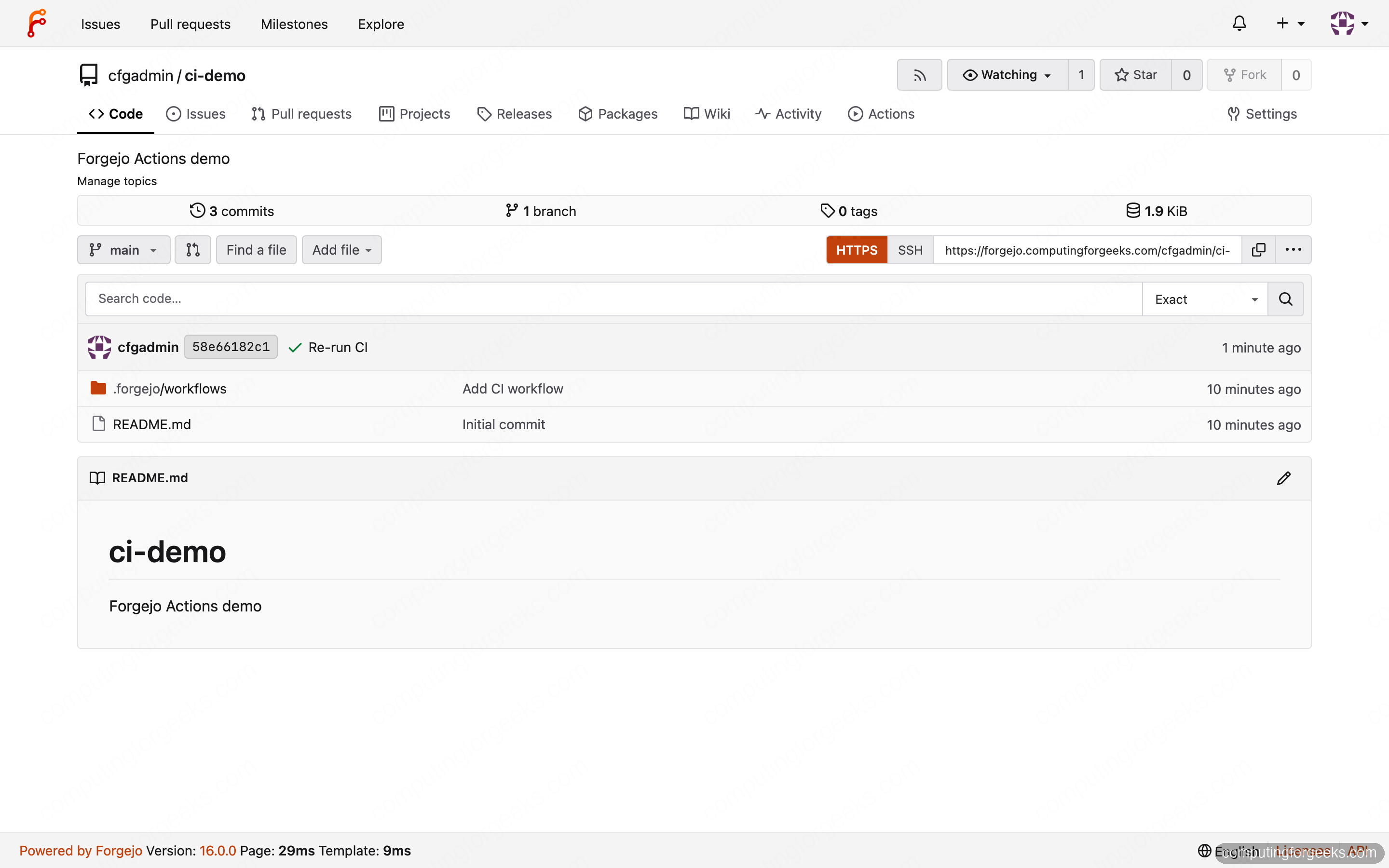The width and height of the screenshot is (1389, 868).
Task: Open the repository Pull requests tab
Action: pos(301,114)
